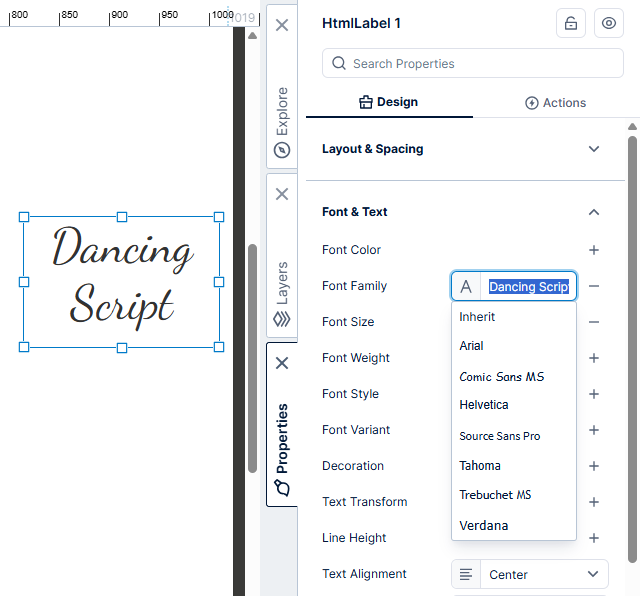Click the canvas vertical scrollbar thumb
The width and height of the screenshot is (642, 596).
click(253, 359)
